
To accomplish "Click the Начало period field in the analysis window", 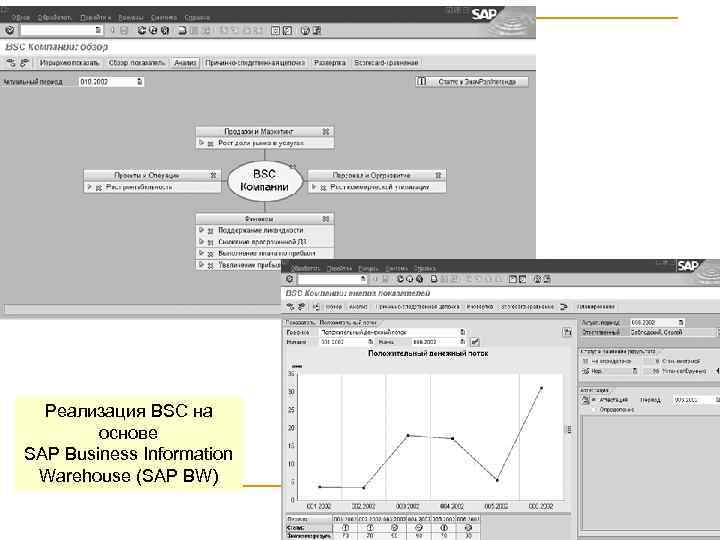I will click(x=346, y=342).
